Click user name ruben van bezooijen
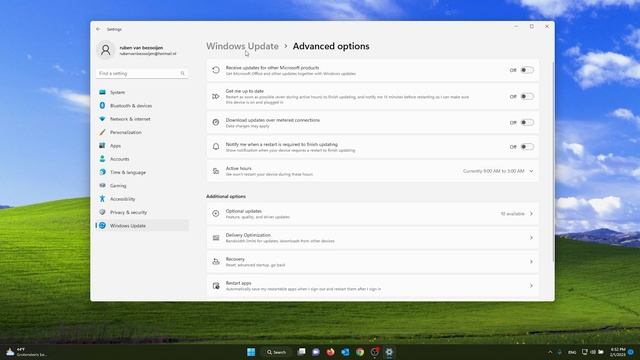Viewport: 640px width, 360px height. tap(141, 48)
